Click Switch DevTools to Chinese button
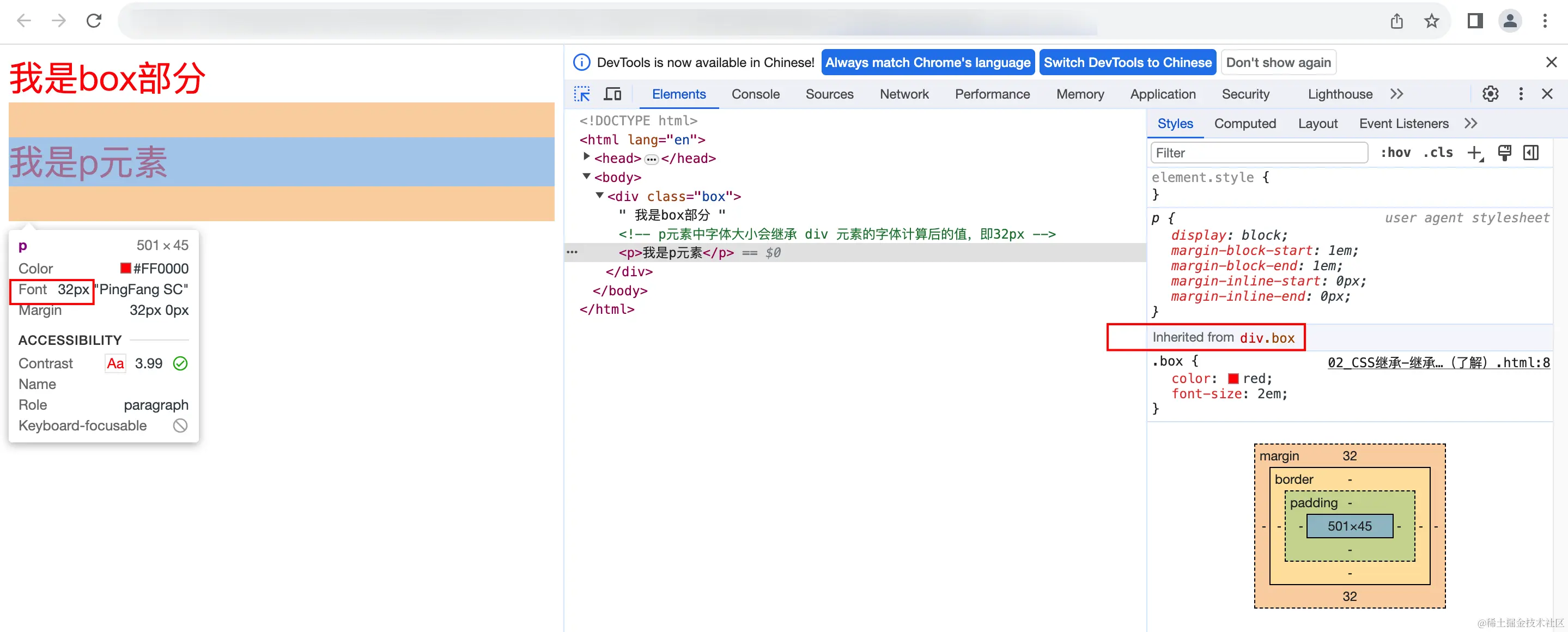 (1127, 62)
